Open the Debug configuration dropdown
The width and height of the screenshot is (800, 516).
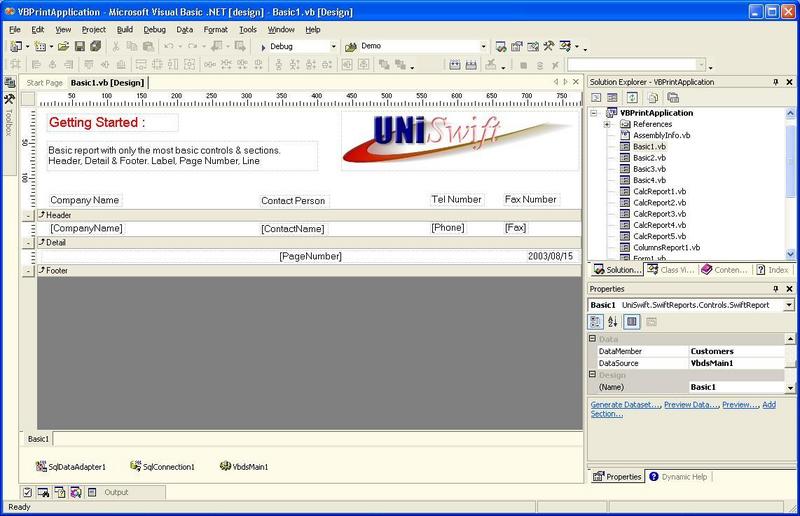(x=334, y=46)
